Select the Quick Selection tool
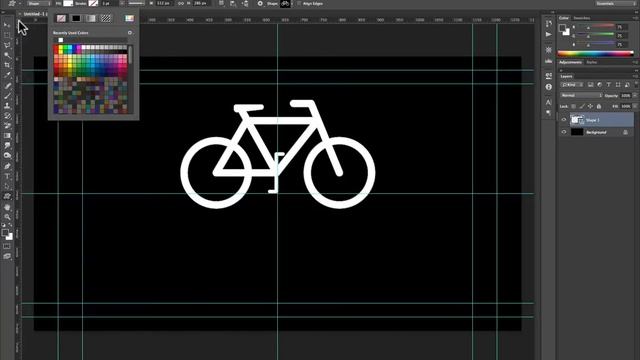Screen dimensions: 640x360 (x=7, y=55)
